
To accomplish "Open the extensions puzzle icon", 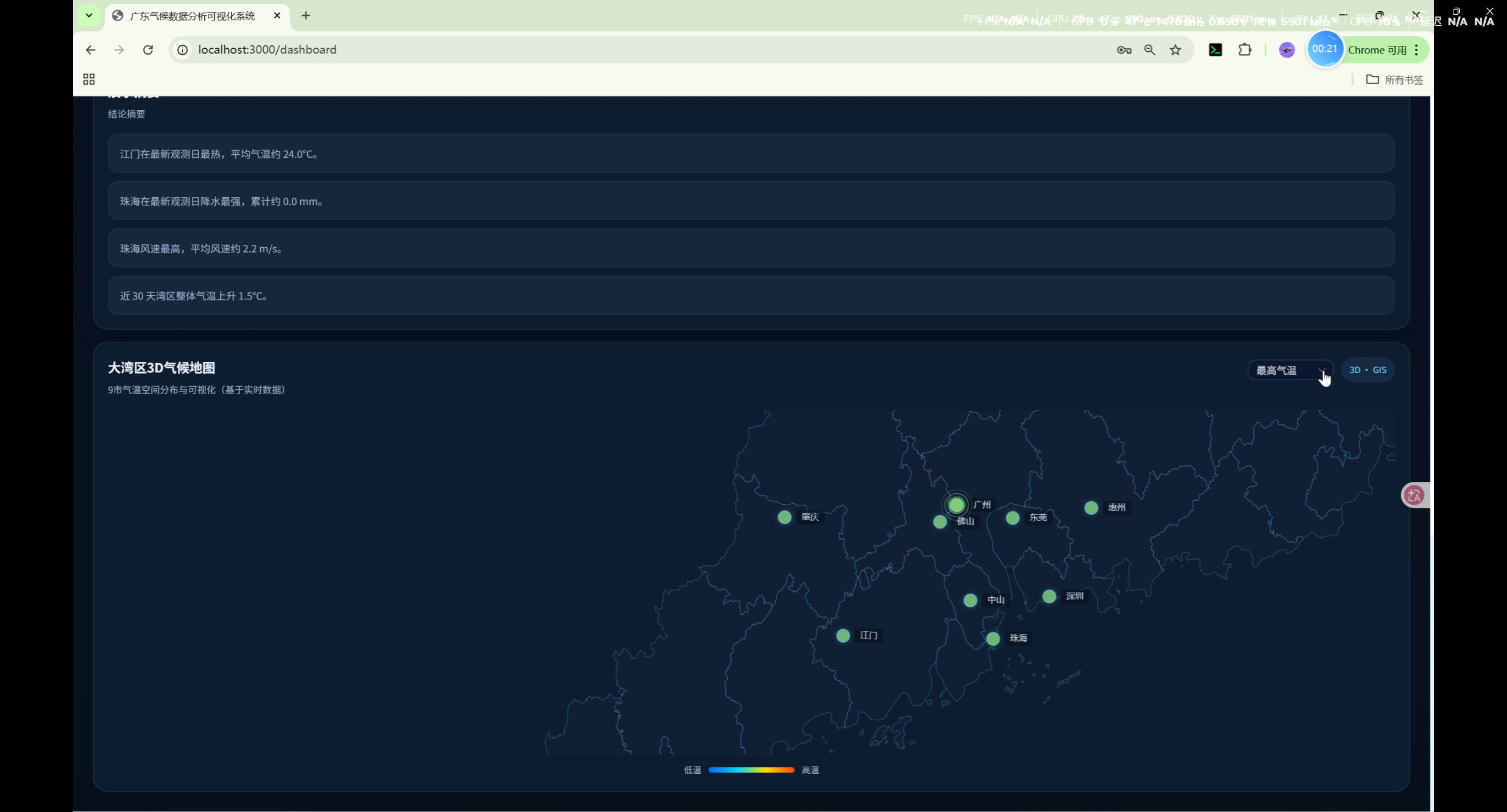I will click(x=1244, y=50).
